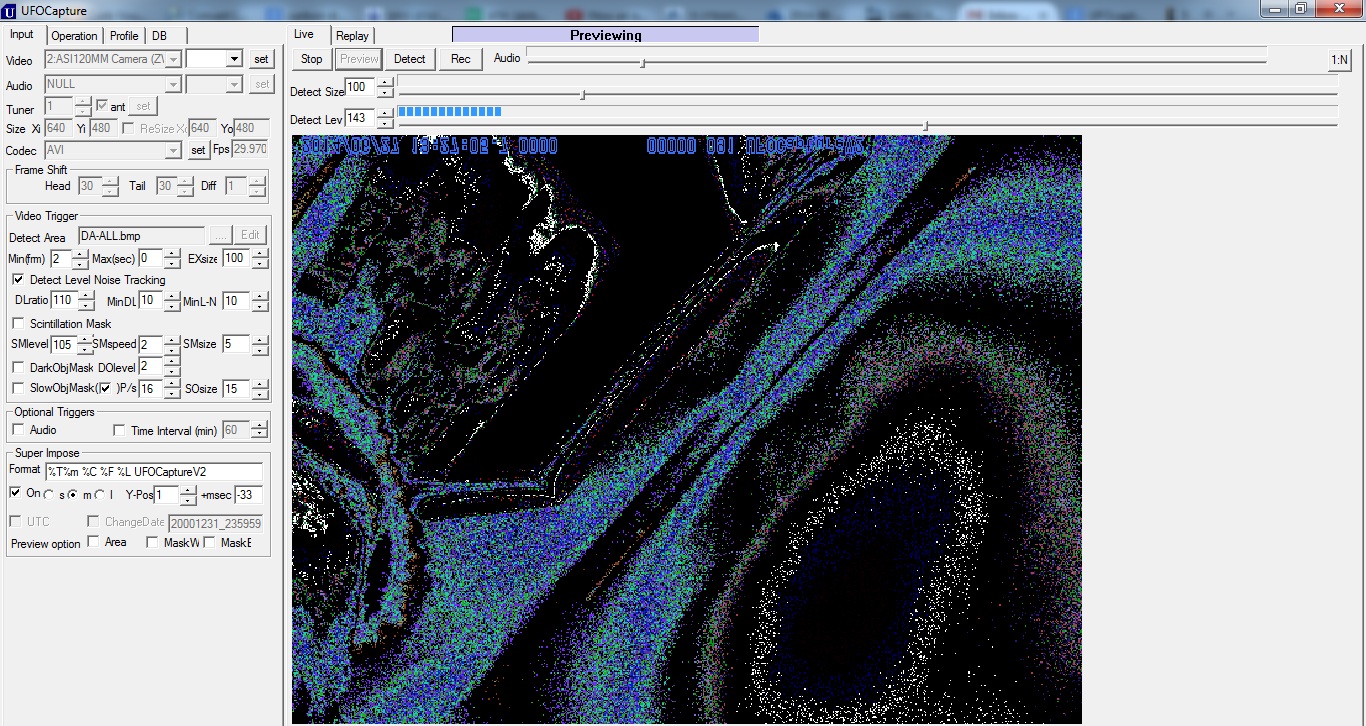Click the Super Impose Format text field
The image size is (1366, 726).
[x=153, y=471]
